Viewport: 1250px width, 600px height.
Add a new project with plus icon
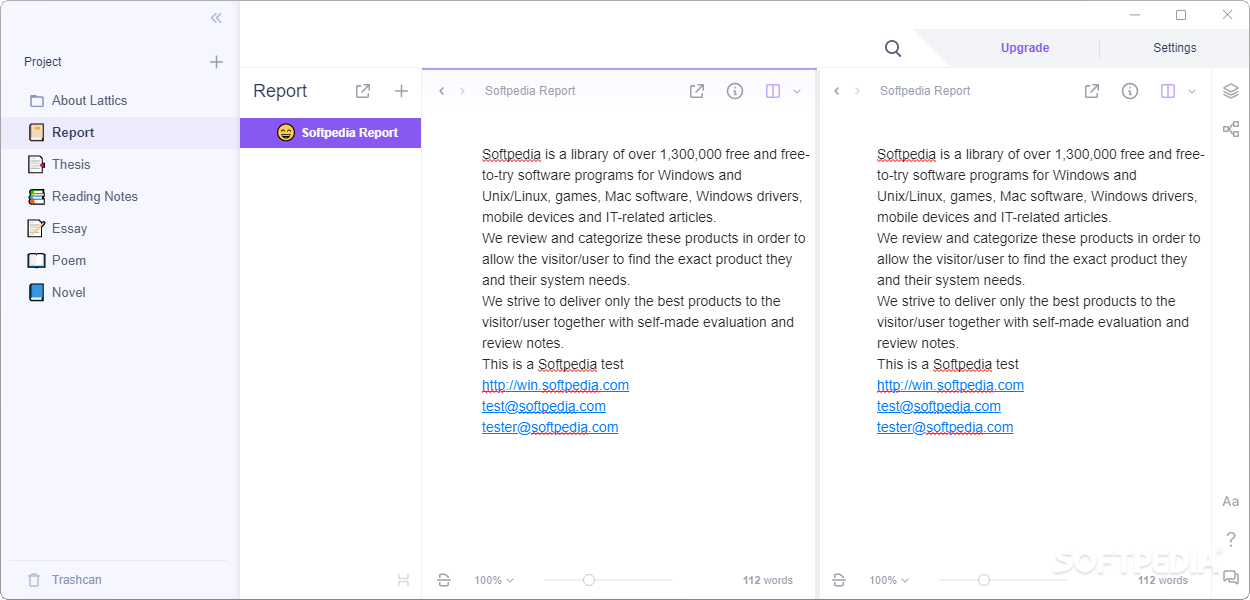point(216,62)
